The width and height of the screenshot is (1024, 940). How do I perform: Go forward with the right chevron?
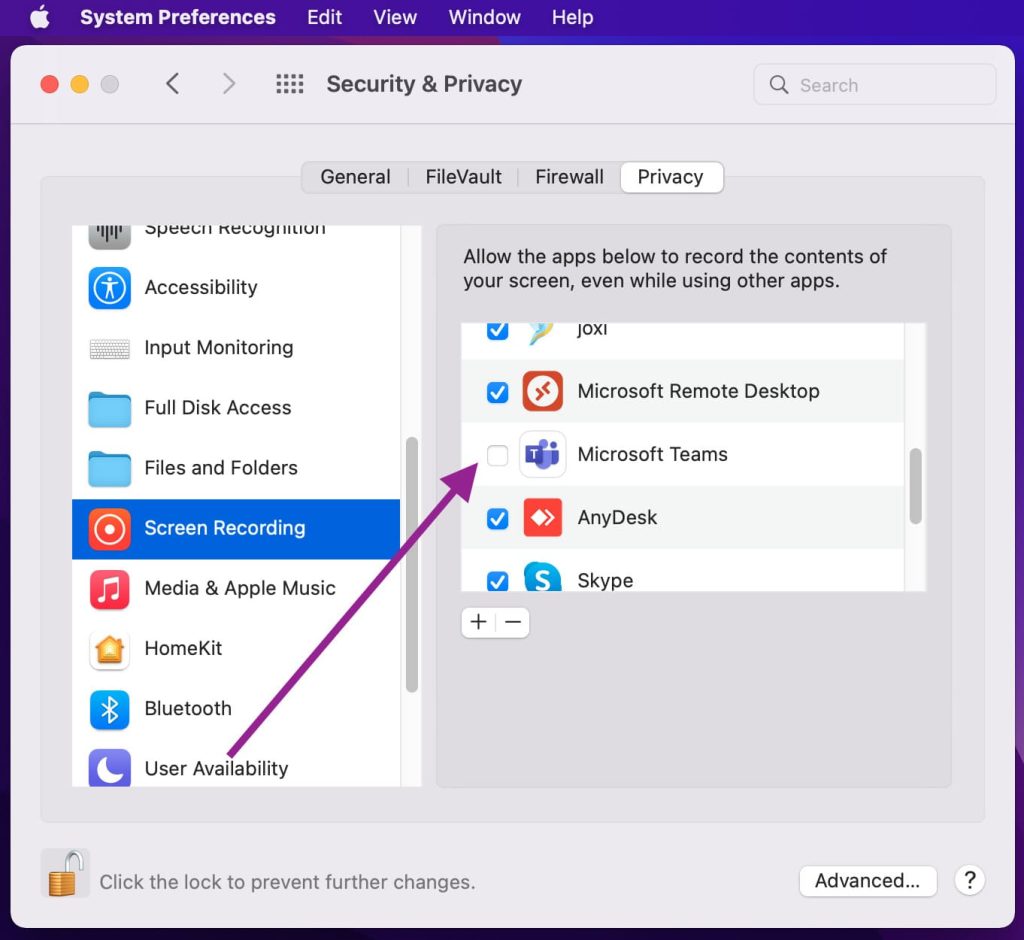click(x=229, y=84)
